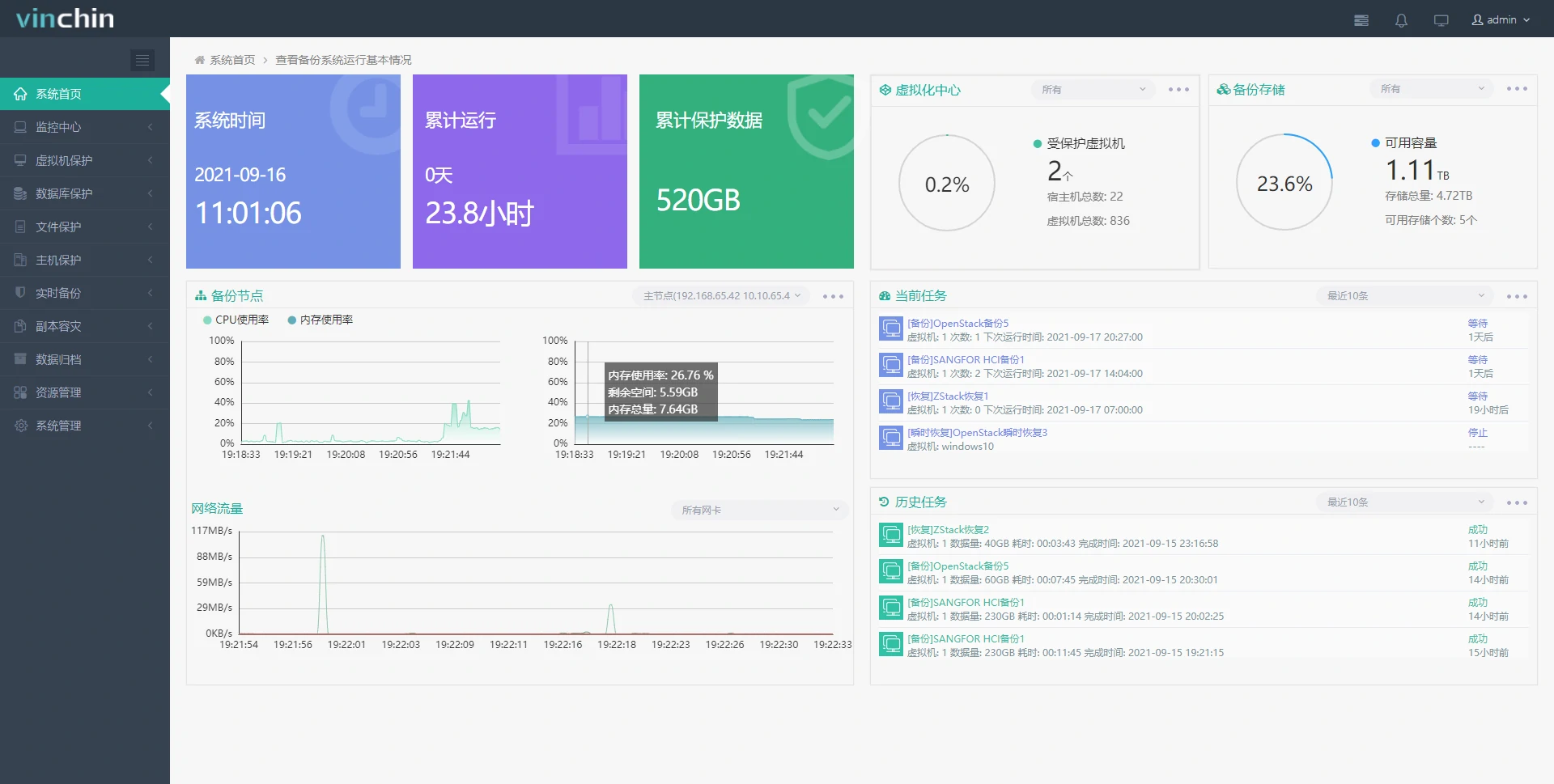Click the 0.2% protected VM ring gauge
1554x784 pixels.
[x=947, y=183]
